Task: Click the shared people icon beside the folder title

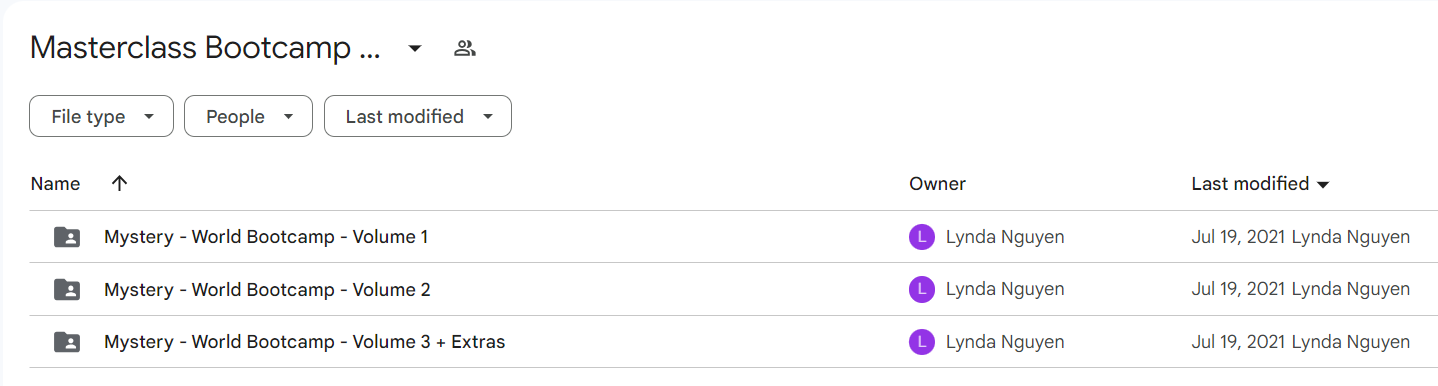Action: tap(464, 48)
